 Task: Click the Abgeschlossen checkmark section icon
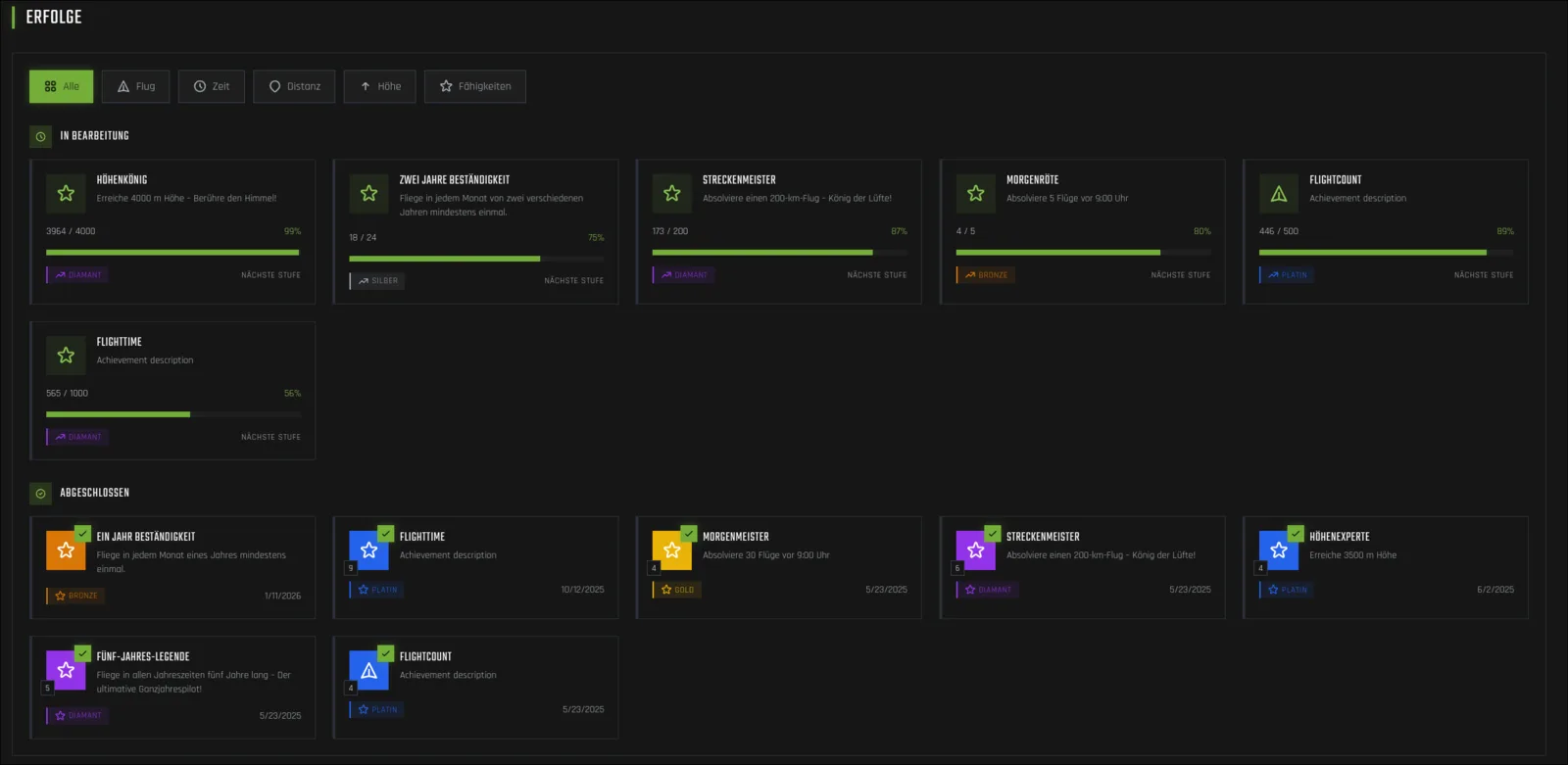click(40, 494)
